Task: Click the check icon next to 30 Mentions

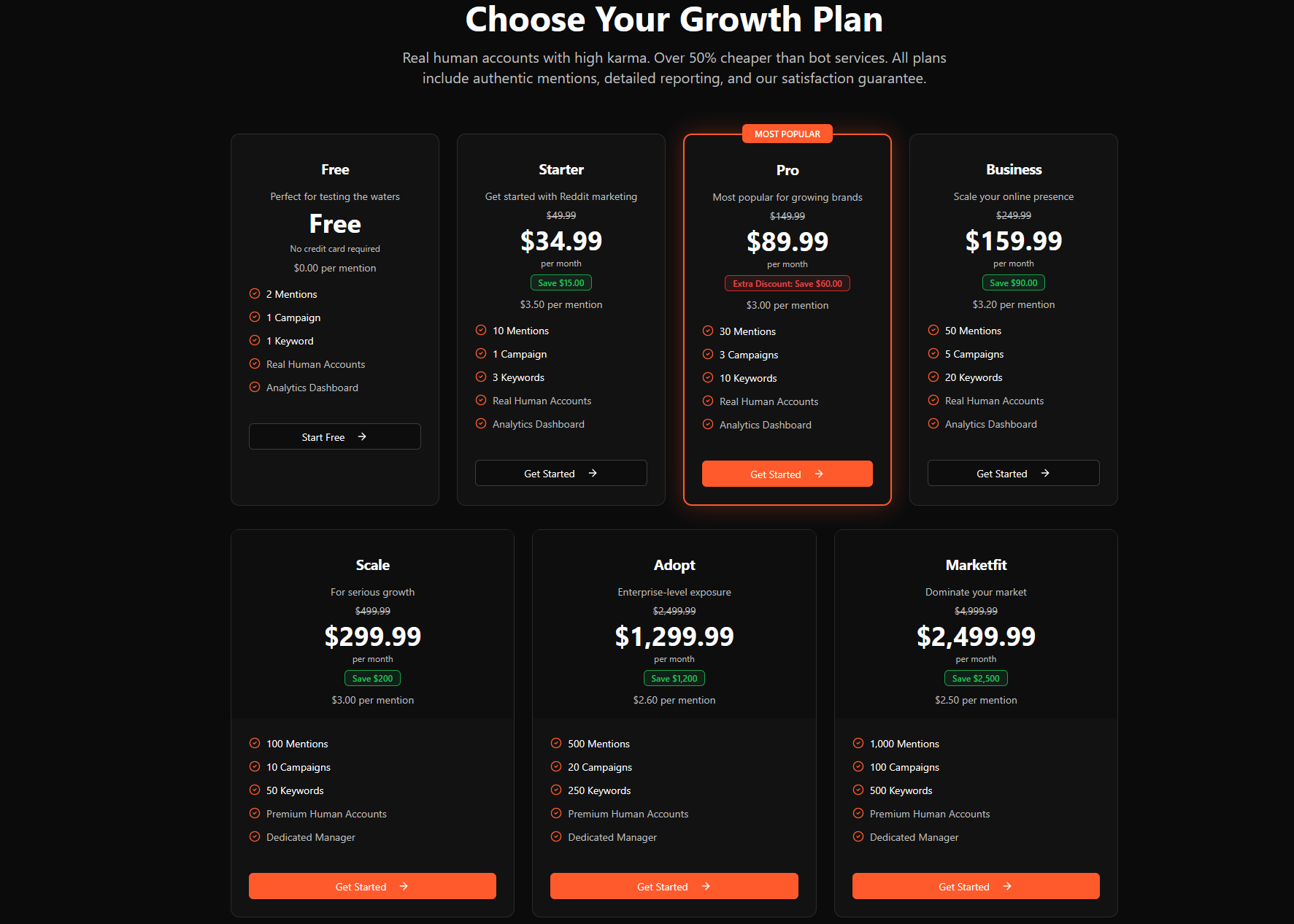Action: [x=708, y=331]
